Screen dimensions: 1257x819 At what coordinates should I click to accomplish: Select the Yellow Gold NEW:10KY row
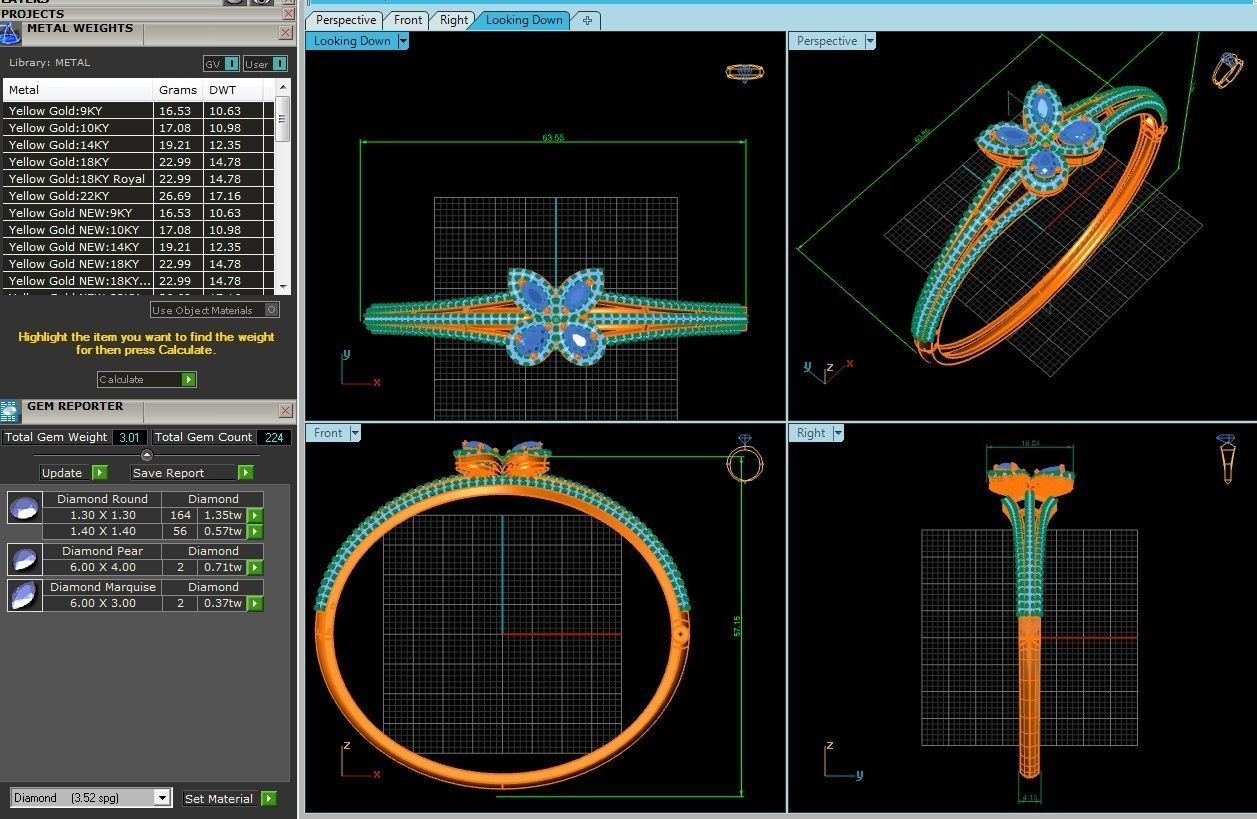[x=139, y=230]
